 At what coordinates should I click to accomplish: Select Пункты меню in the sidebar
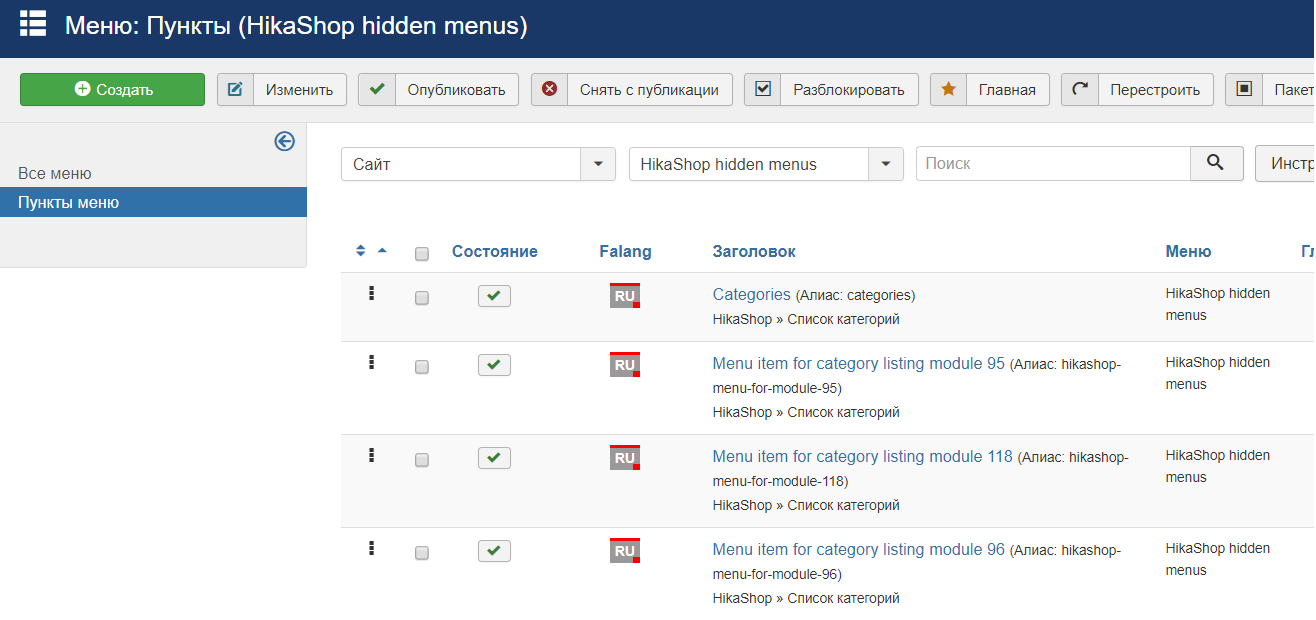(69, 203)
